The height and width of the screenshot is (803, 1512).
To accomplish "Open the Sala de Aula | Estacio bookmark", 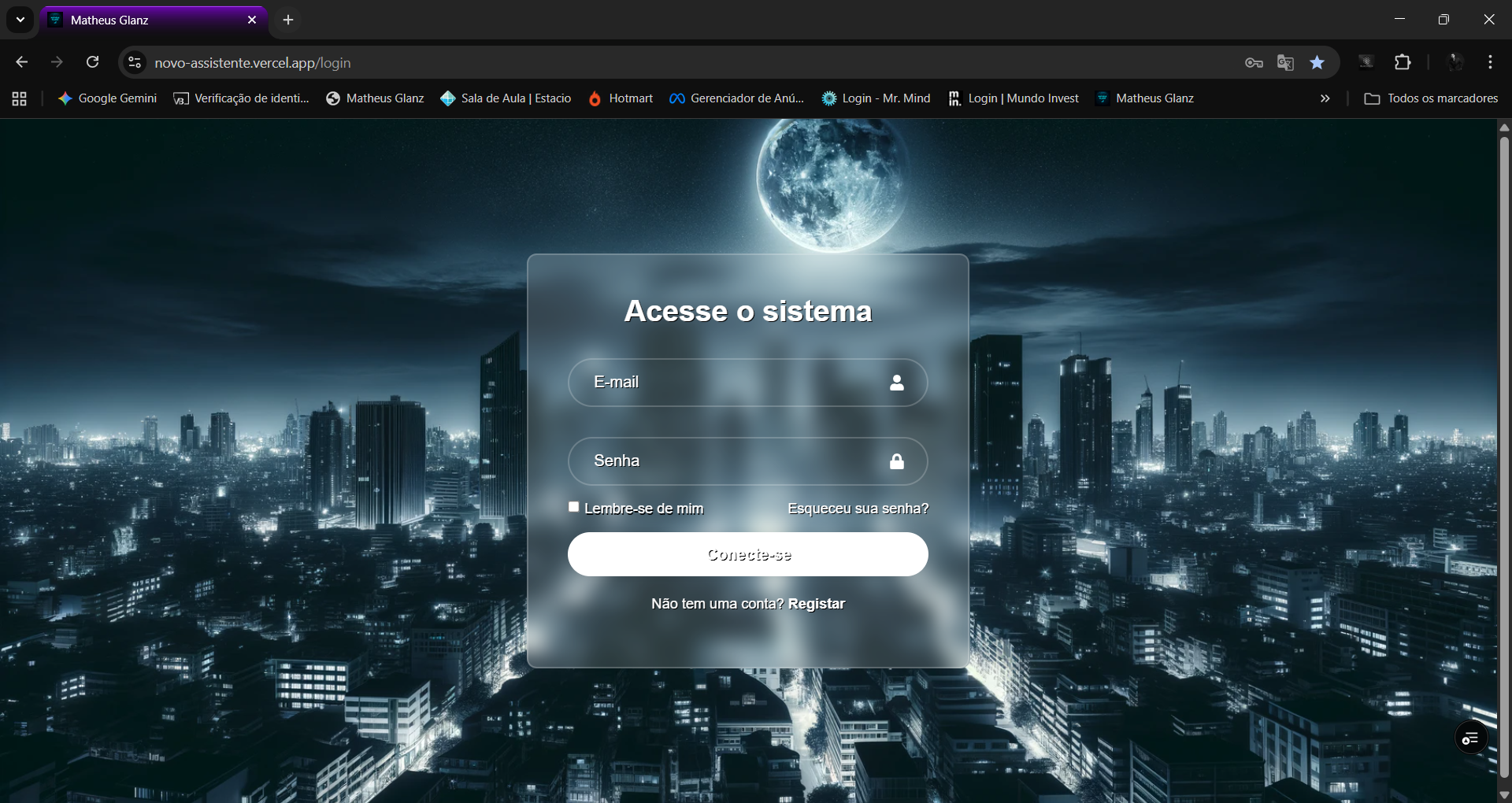I will [506, 98].
